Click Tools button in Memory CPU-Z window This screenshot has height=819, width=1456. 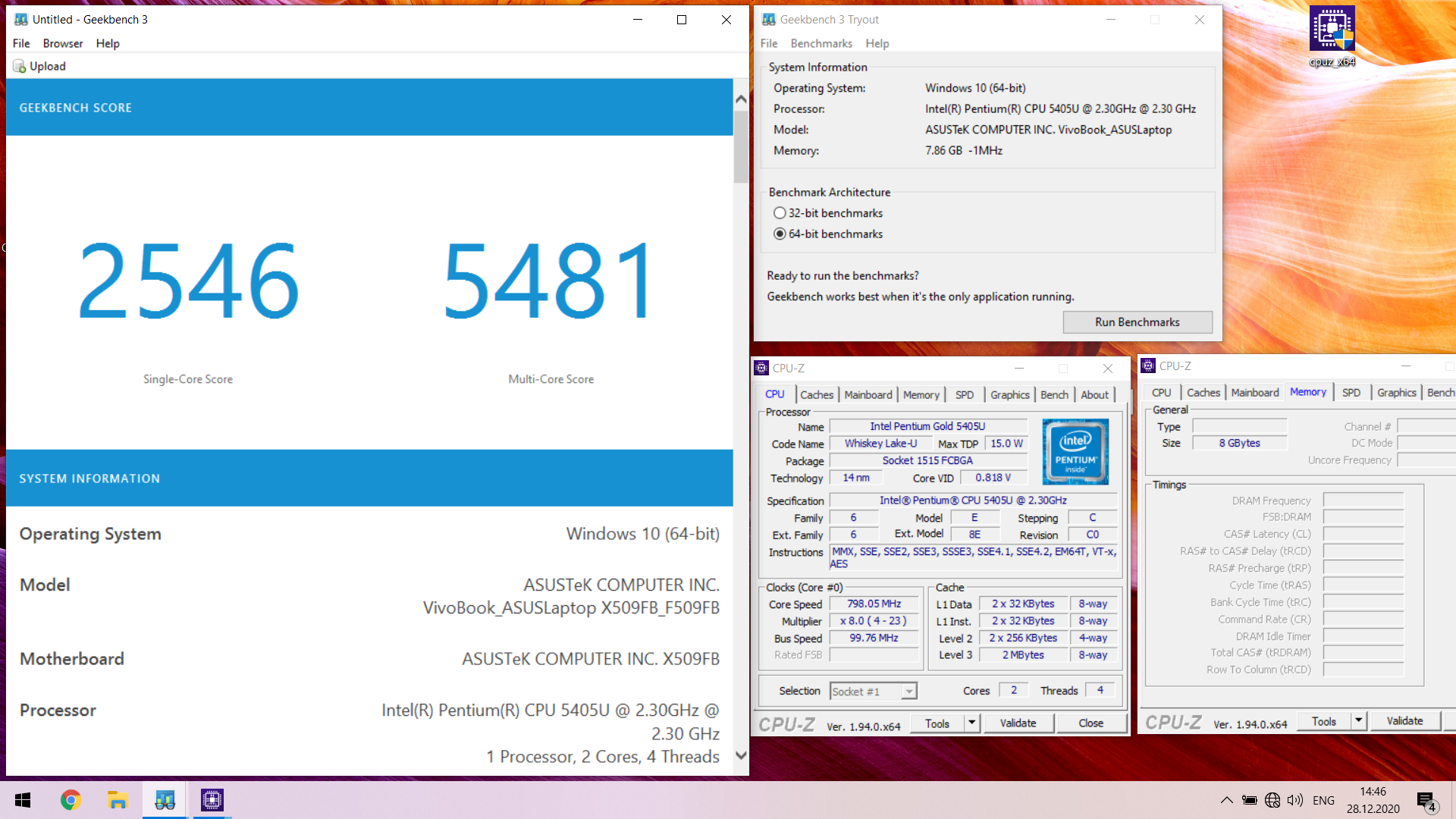1324,721
